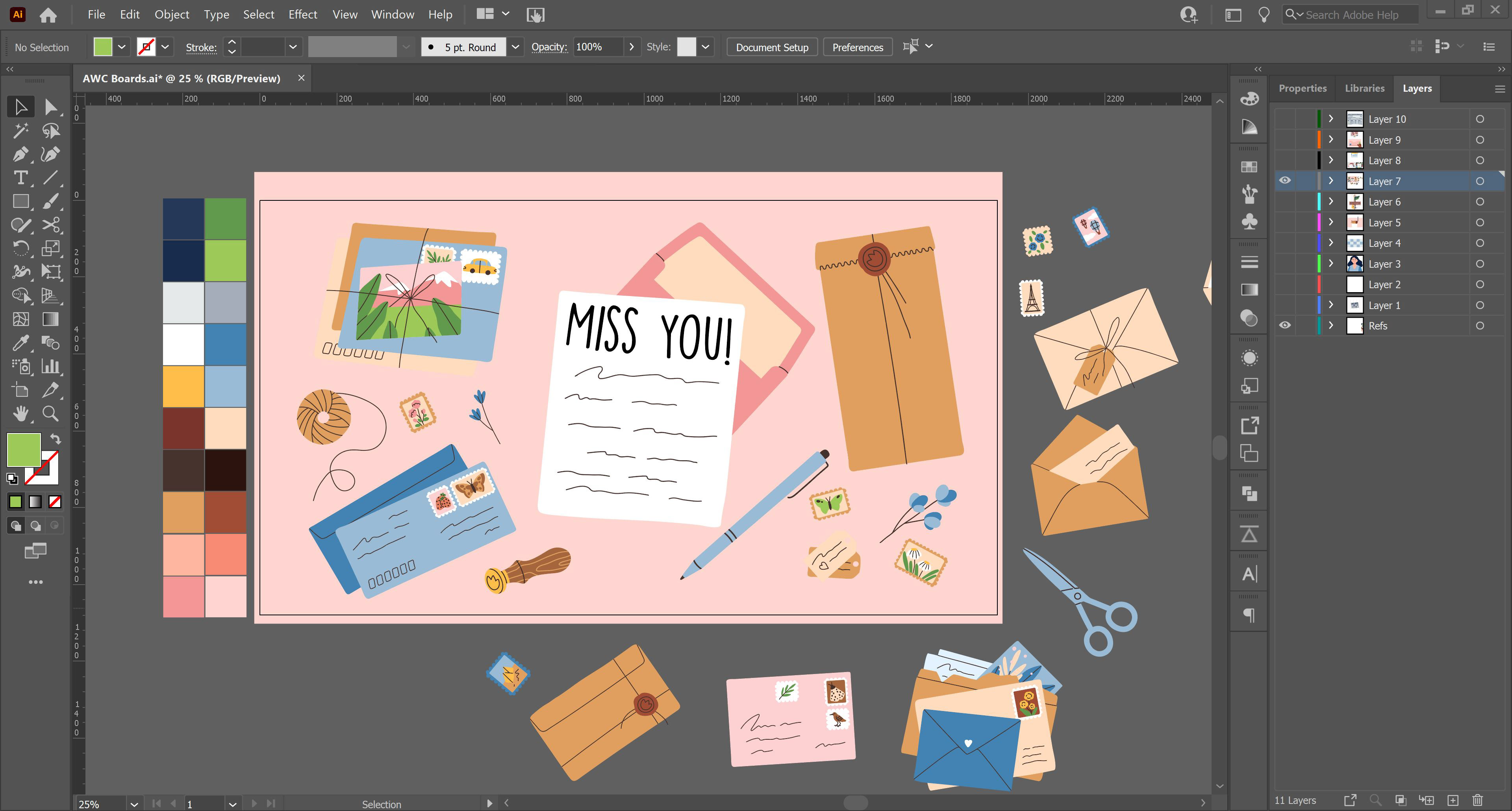Show Layer 10 via its visibility box
This screenshot has height=811, width=1512.
coord(1285,119)
